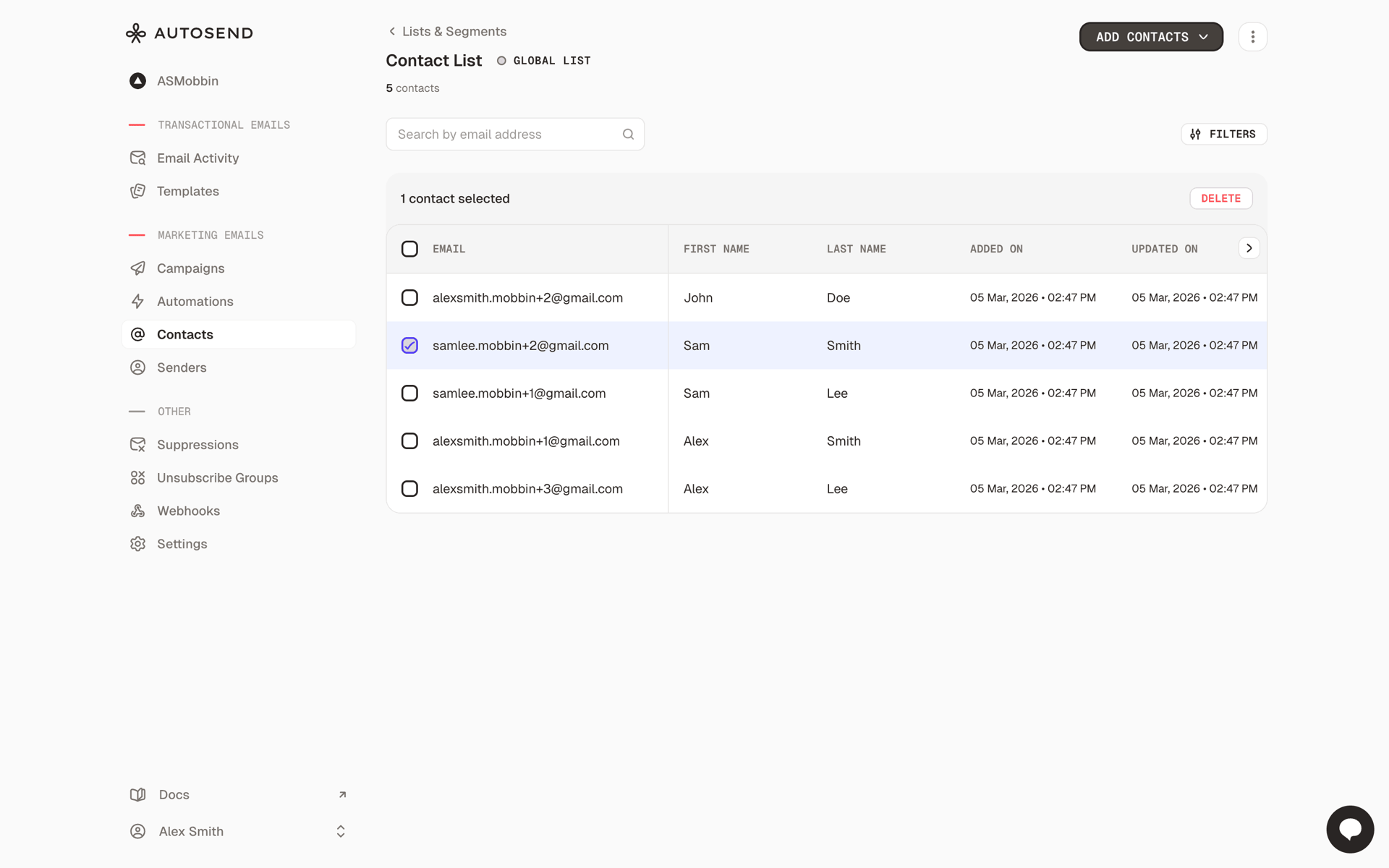This screenshot has width=1389, height=868.
Task: Click the search magnifier icon
Action: pyautogui.click(x=628, y=135)
